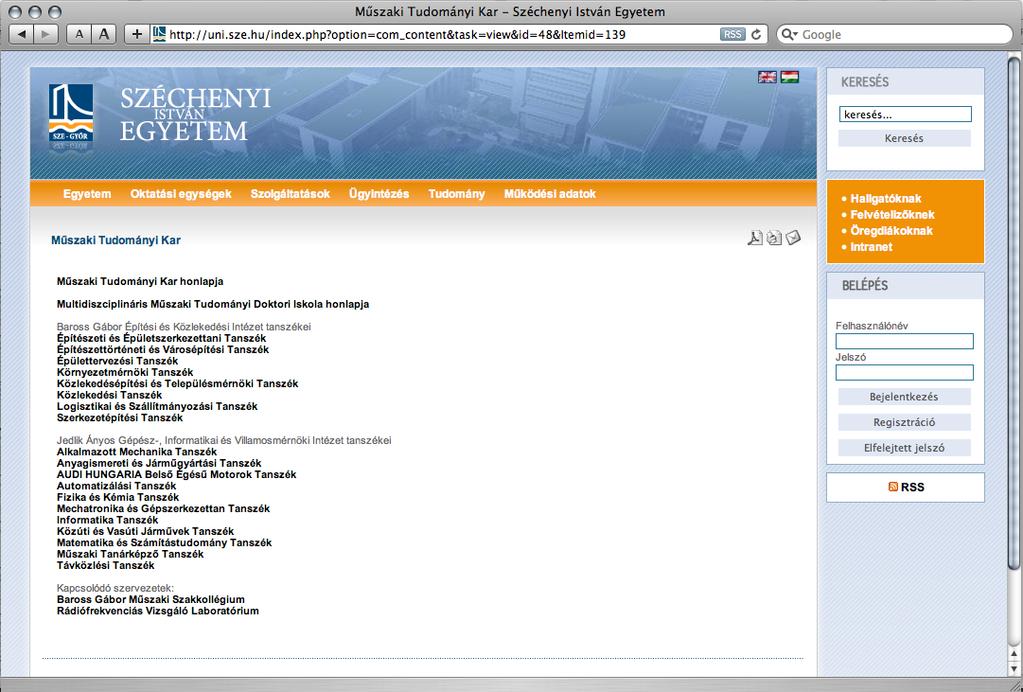Open Matematika és Számítástudomány Tanszék link

coord(164,543)
